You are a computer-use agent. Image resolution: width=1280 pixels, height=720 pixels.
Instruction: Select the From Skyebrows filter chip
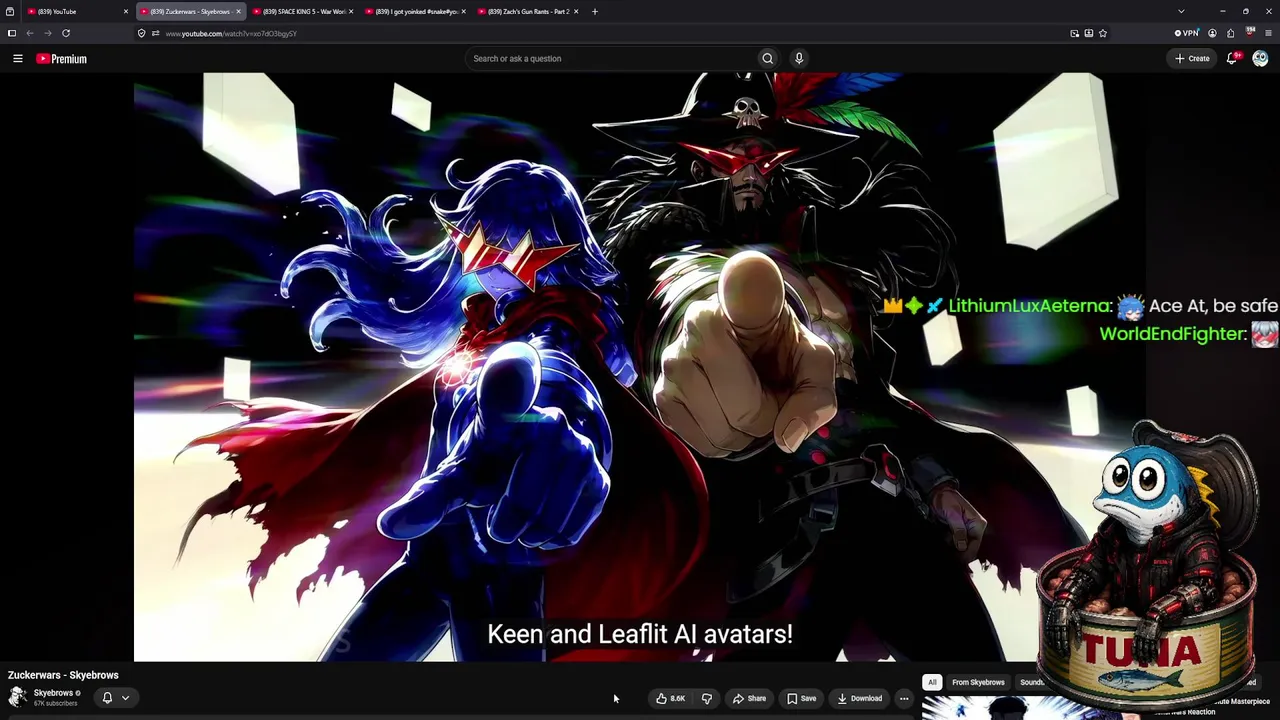point(978,683)
